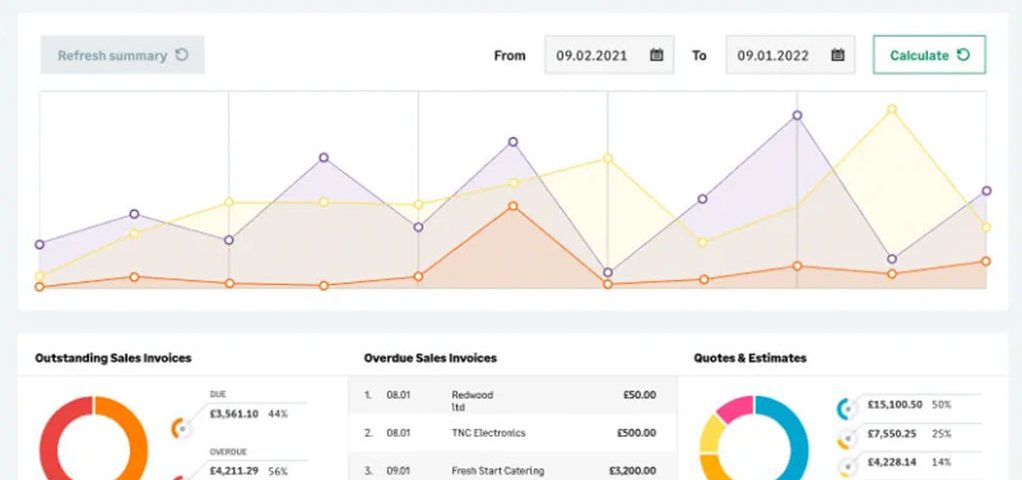Click the pink segment of the quotes donut

click(x=737, y=409)
